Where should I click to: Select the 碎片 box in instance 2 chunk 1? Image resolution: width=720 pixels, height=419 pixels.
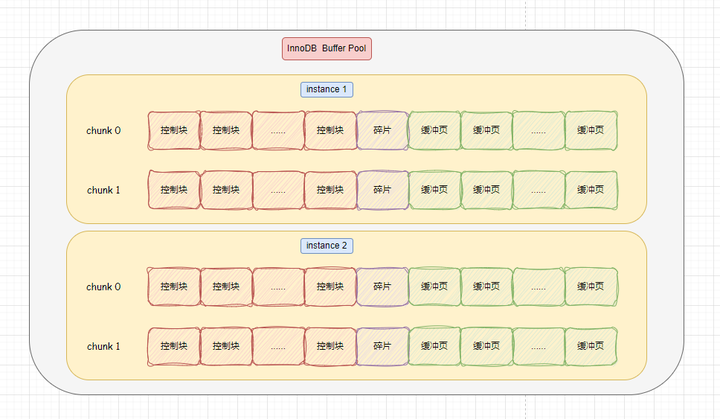[x=382, y=346]
